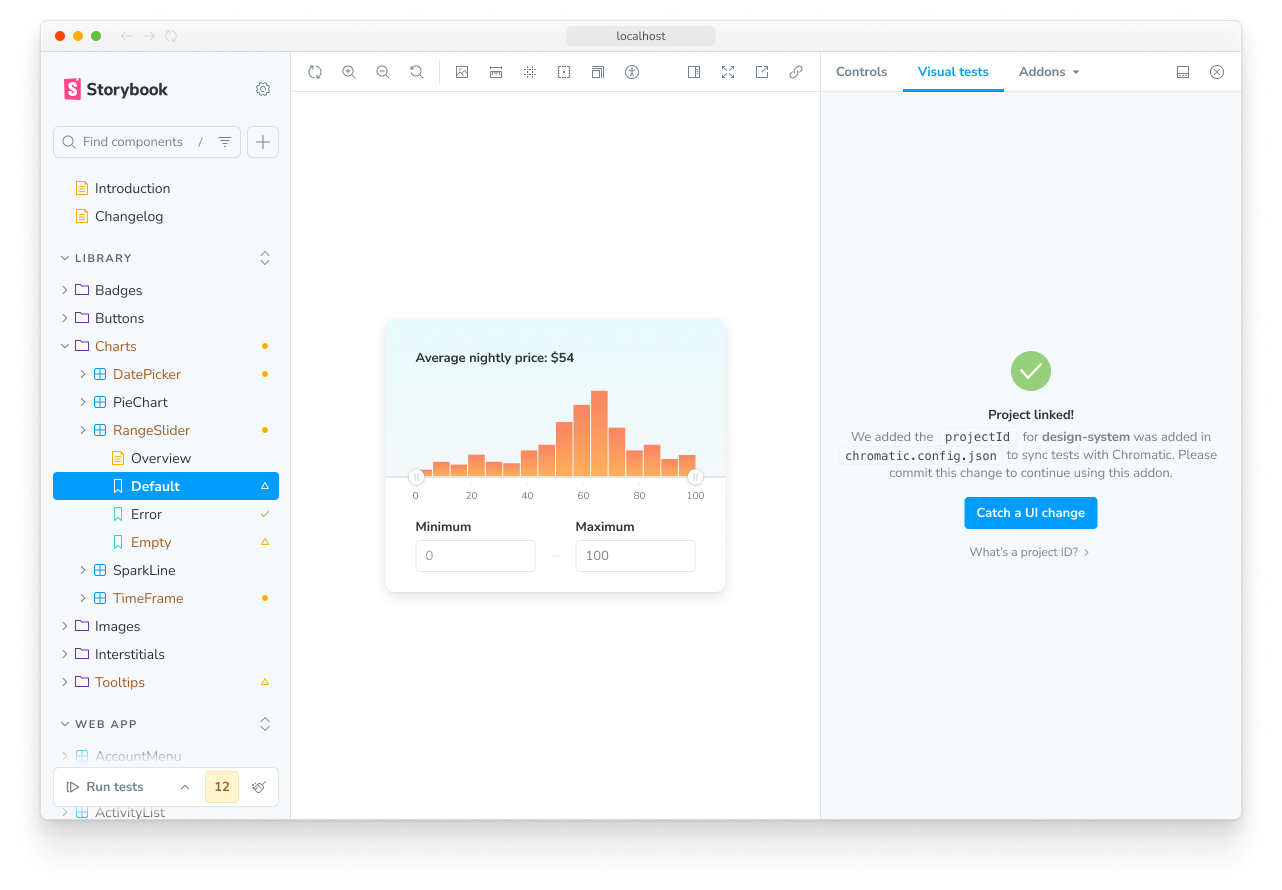Toggle outlines on the preview
The image size is (1282, 890).
click(x=564, y=72)
